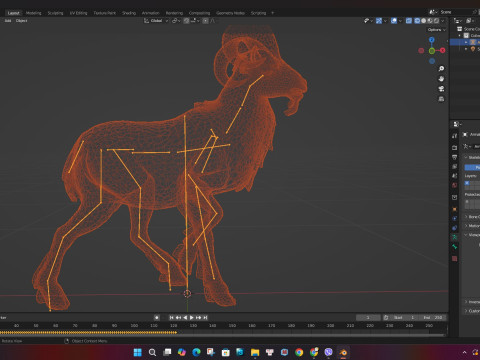Click the viewport zoom magnifier icon

pos(441,69)
